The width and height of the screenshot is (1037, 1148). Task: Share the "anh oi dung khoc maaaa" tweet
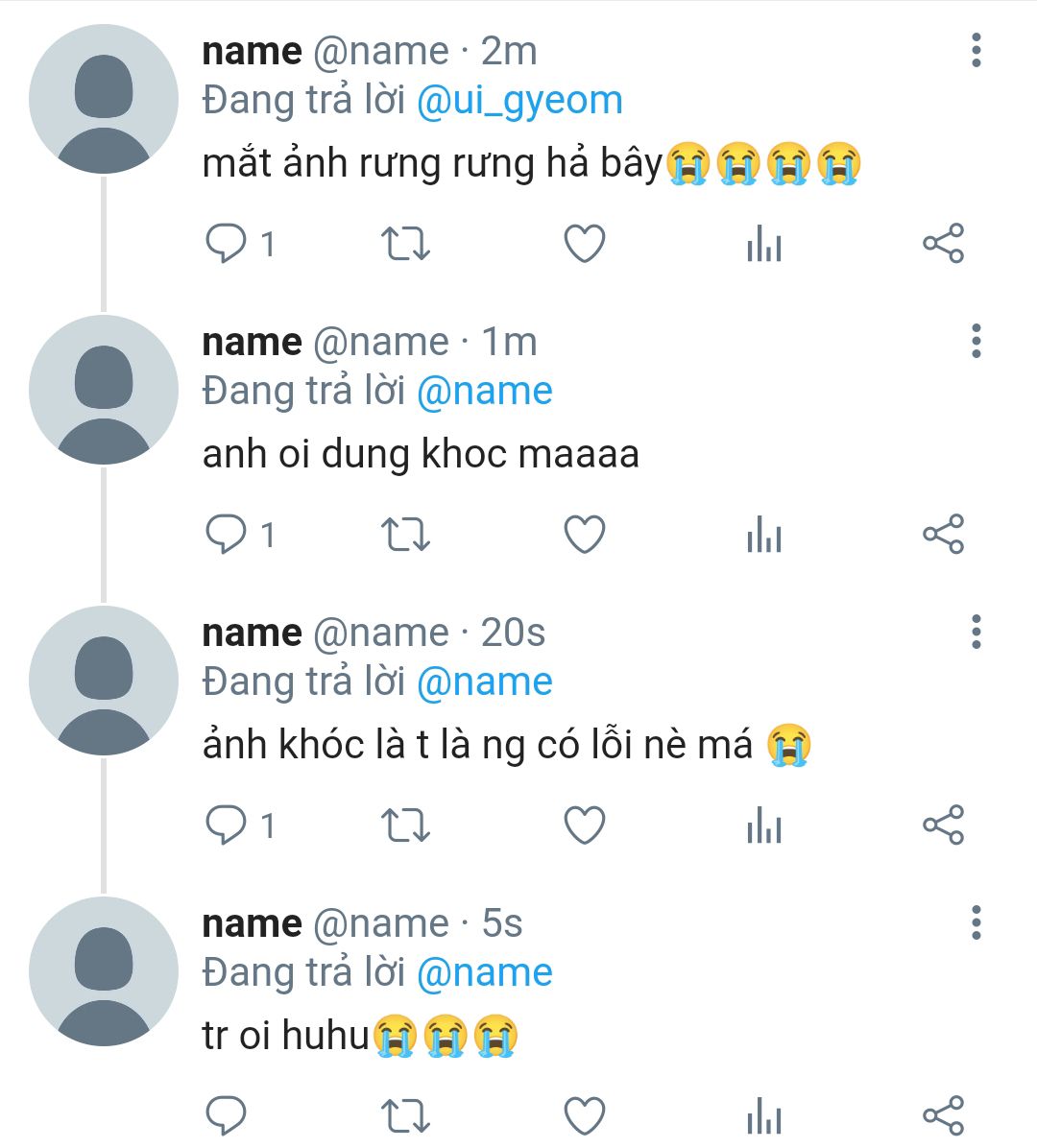pos(943,535)
